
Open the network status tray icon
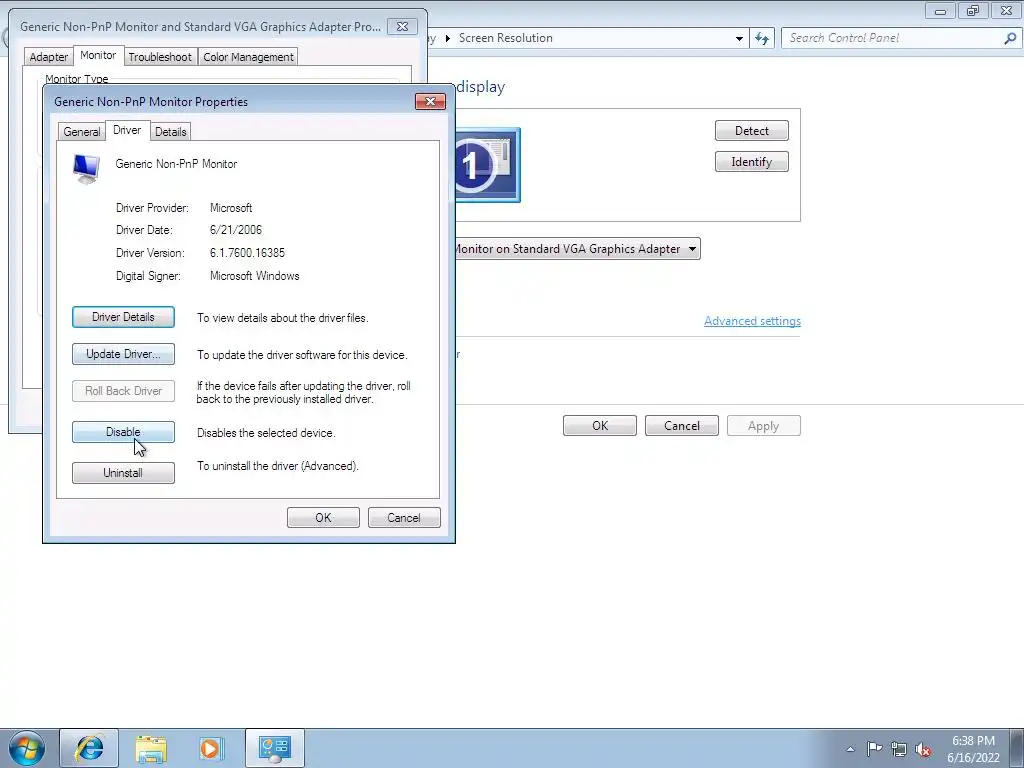click(x=899, y=749)
